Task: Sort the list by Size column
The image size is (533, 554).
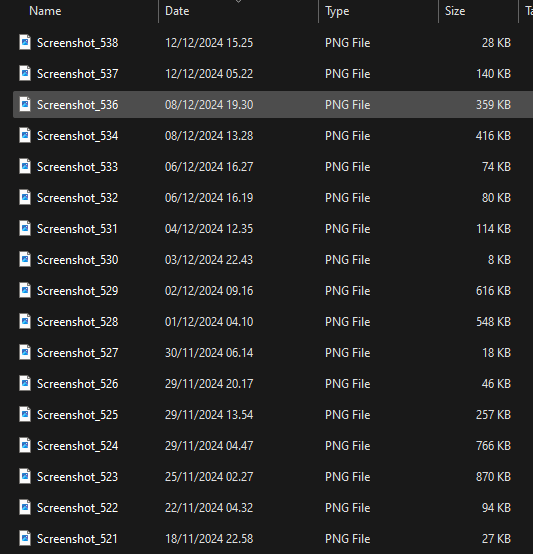Action: (x=455, y=11)
